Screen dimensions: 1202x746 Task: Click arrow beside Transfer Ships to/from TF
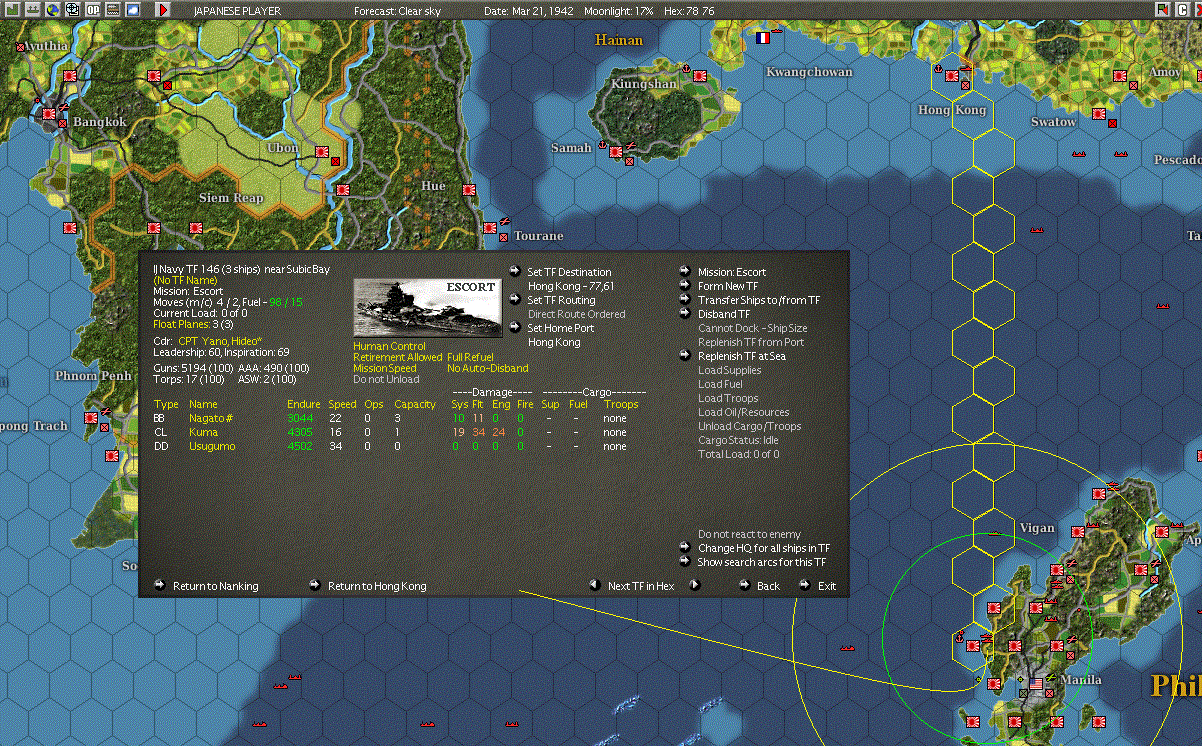pyautogui.click(x=685, y=299)
